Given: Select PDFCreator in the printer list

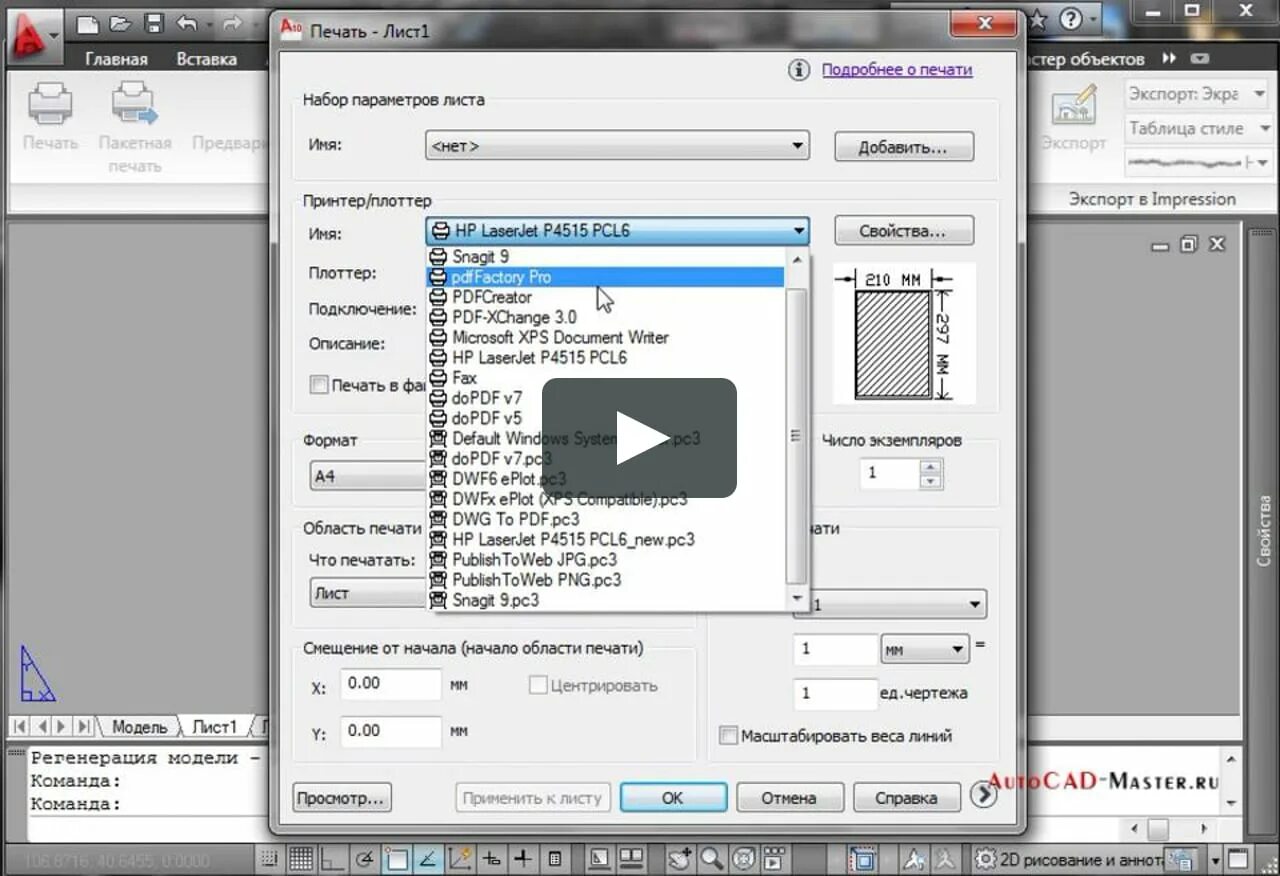Looking at the screenshot, I should (605, 297).
